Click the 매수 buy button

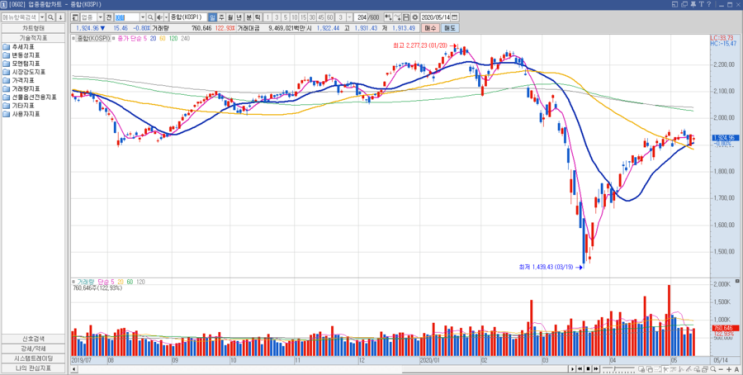[430, 28]
